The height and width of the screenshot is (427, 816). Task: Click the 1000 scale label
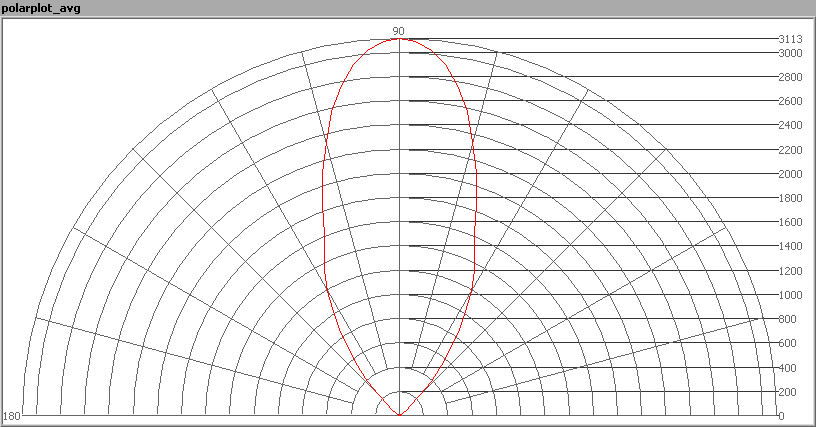790,295
